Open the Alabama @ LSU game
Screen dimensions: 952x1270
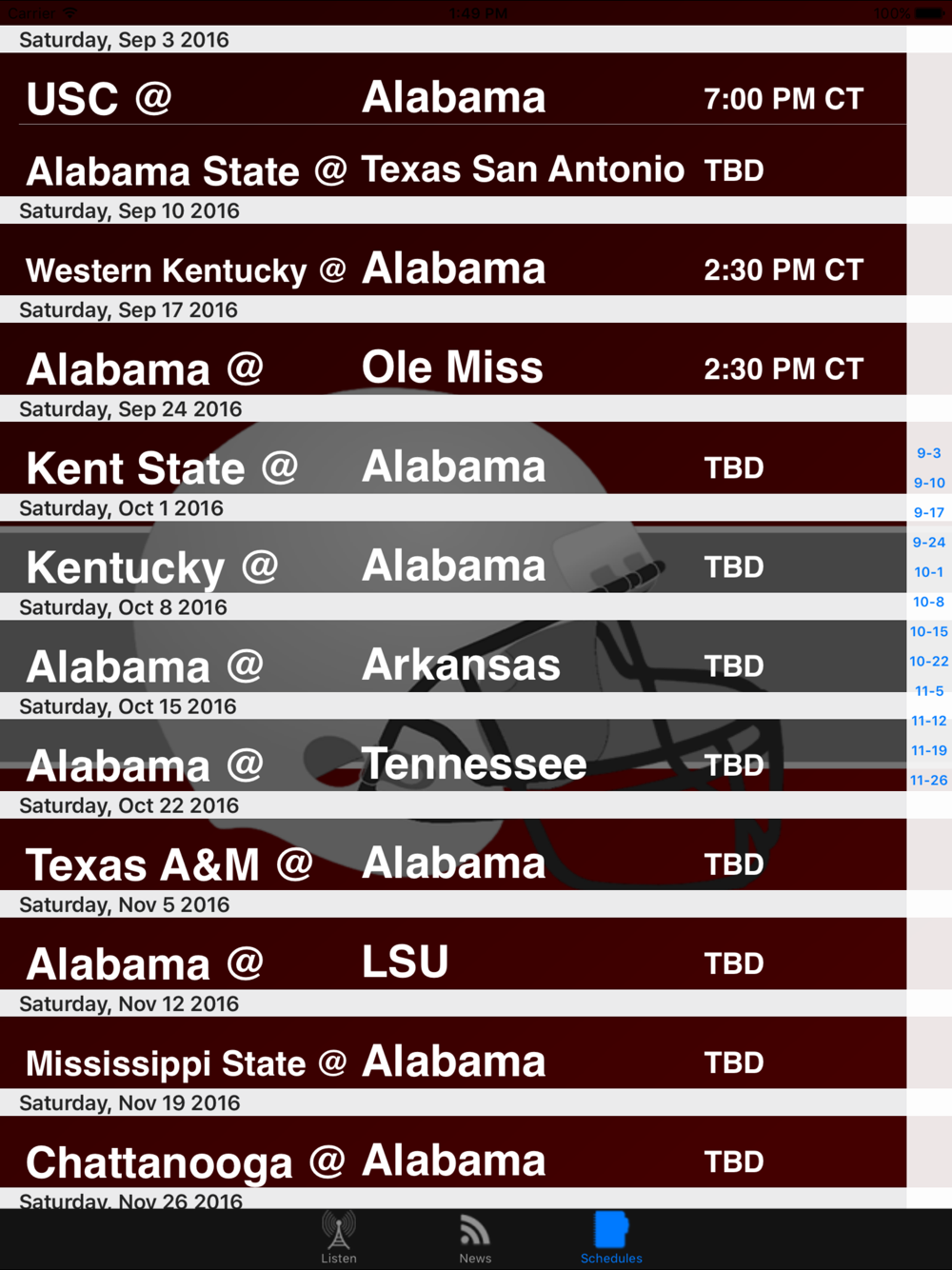click(453, 953)
